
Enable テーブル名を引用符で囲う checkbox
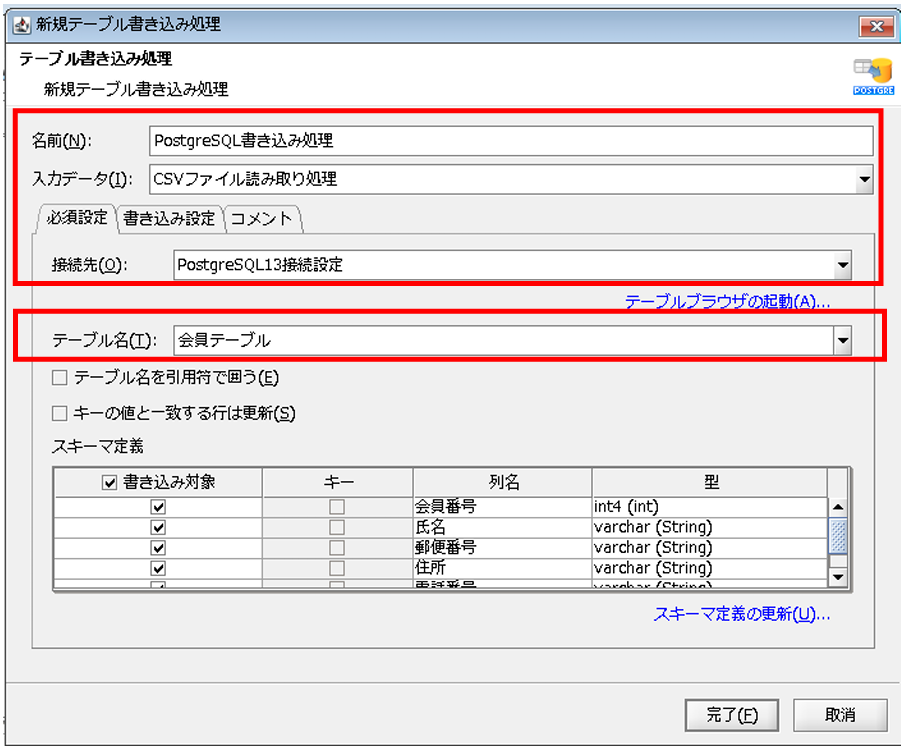click(59, 378)
